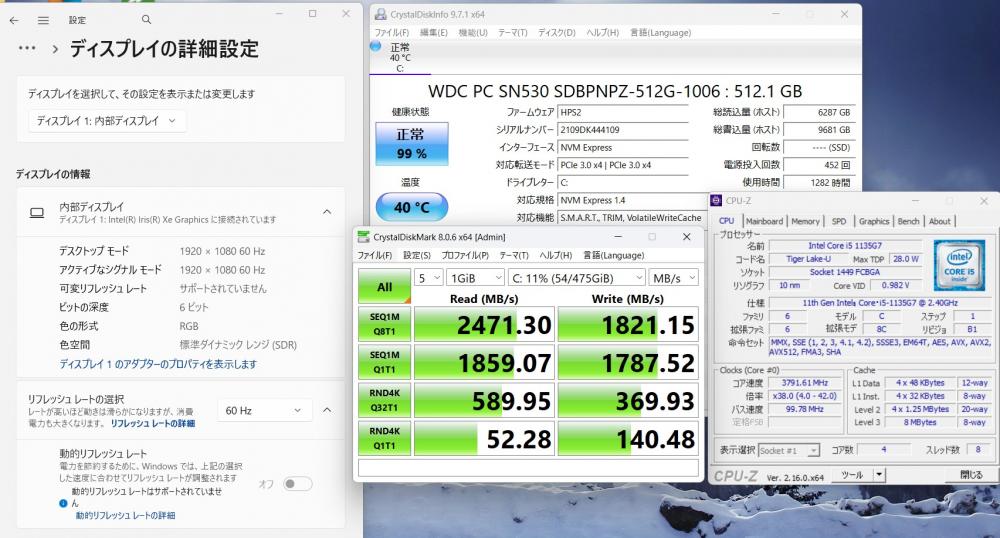This screenshot has width=1000, height=538.
Task: Open the 60 Hz refresh rate dropdown
Action: click(x=265, y=411)
